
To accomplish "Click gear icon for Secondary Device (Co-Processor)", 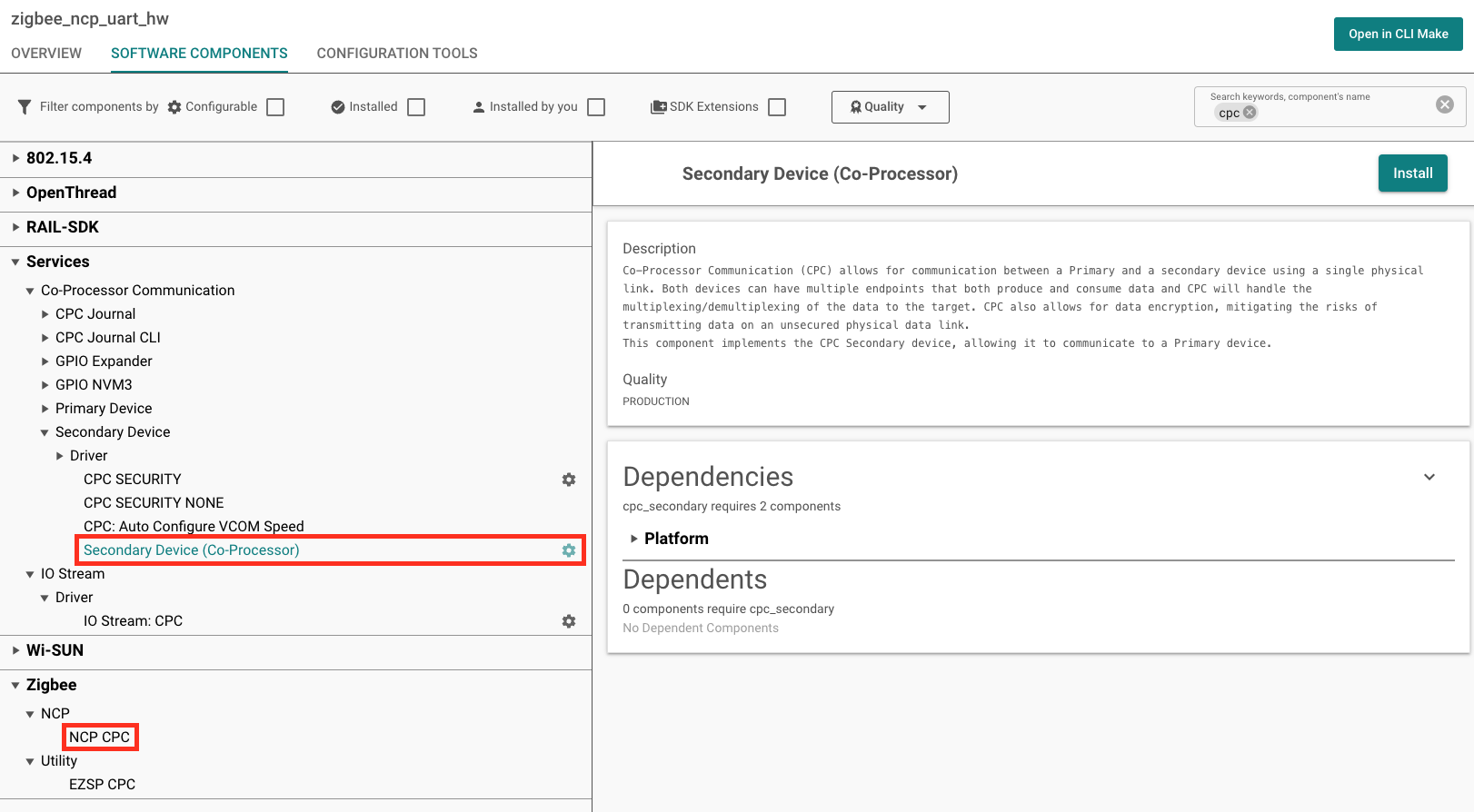I will (569, 550).
